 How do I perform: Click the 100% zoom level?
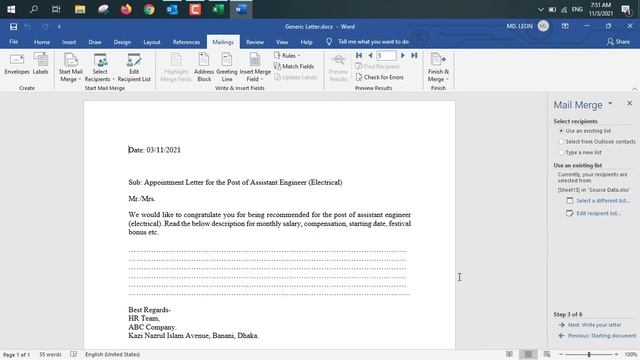point(631,354)
